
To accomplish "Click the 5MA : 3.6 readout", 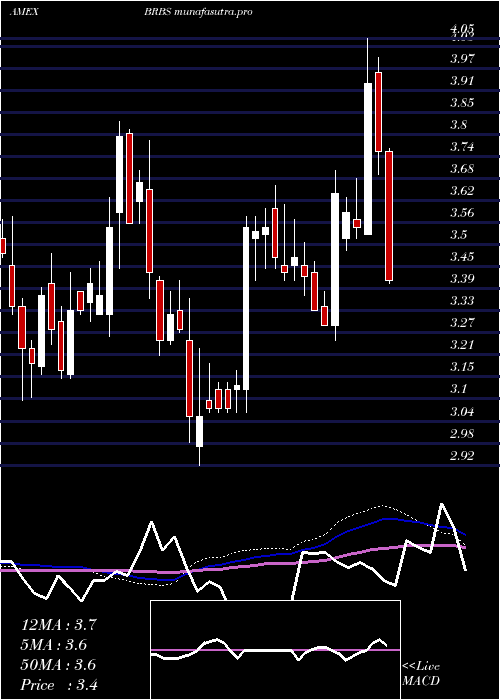I will tap(54, 645).
